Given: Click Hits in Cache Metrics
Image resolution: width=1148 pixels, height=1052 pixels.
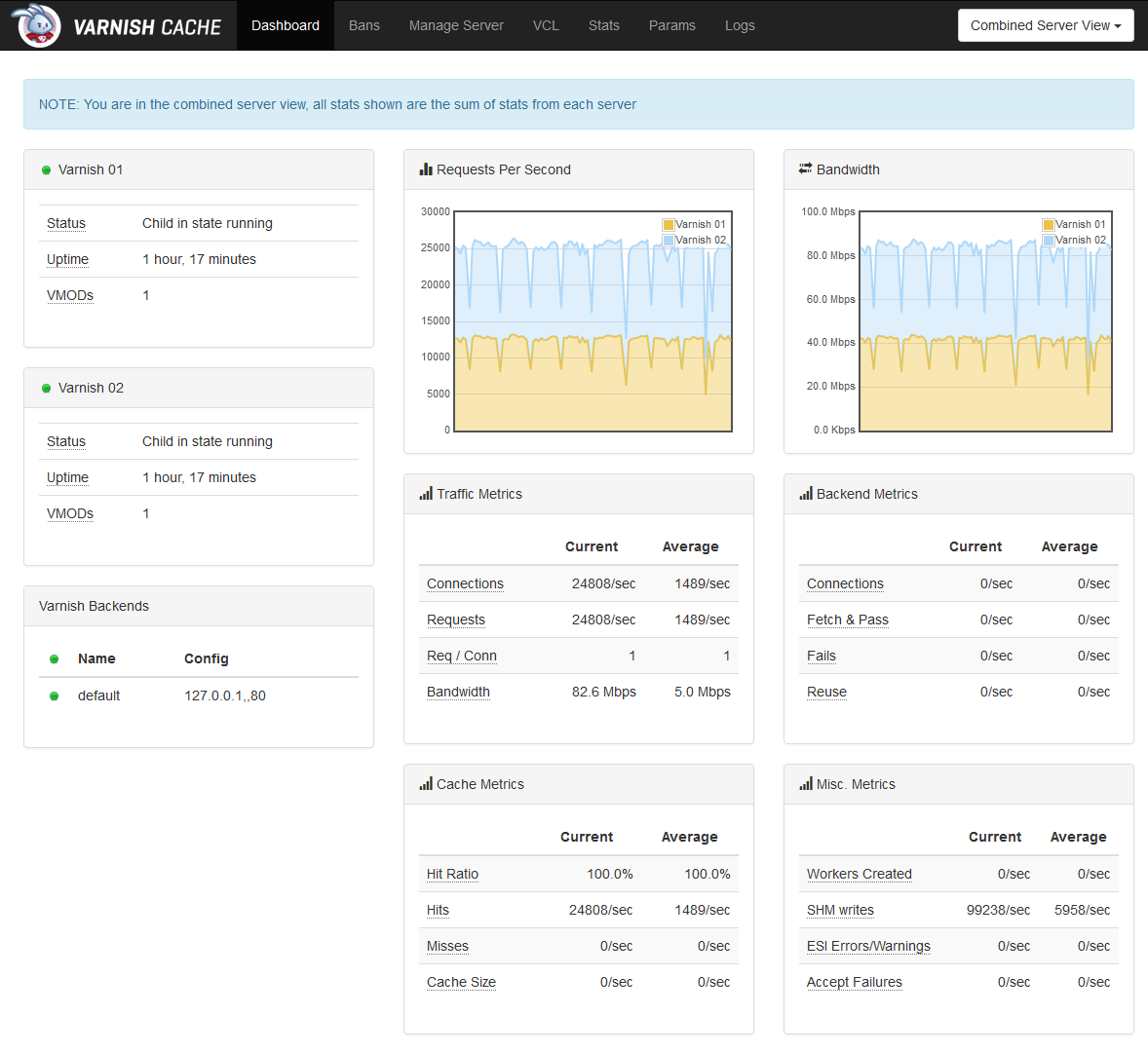Looking at the screenshot, I should [438, 910].
